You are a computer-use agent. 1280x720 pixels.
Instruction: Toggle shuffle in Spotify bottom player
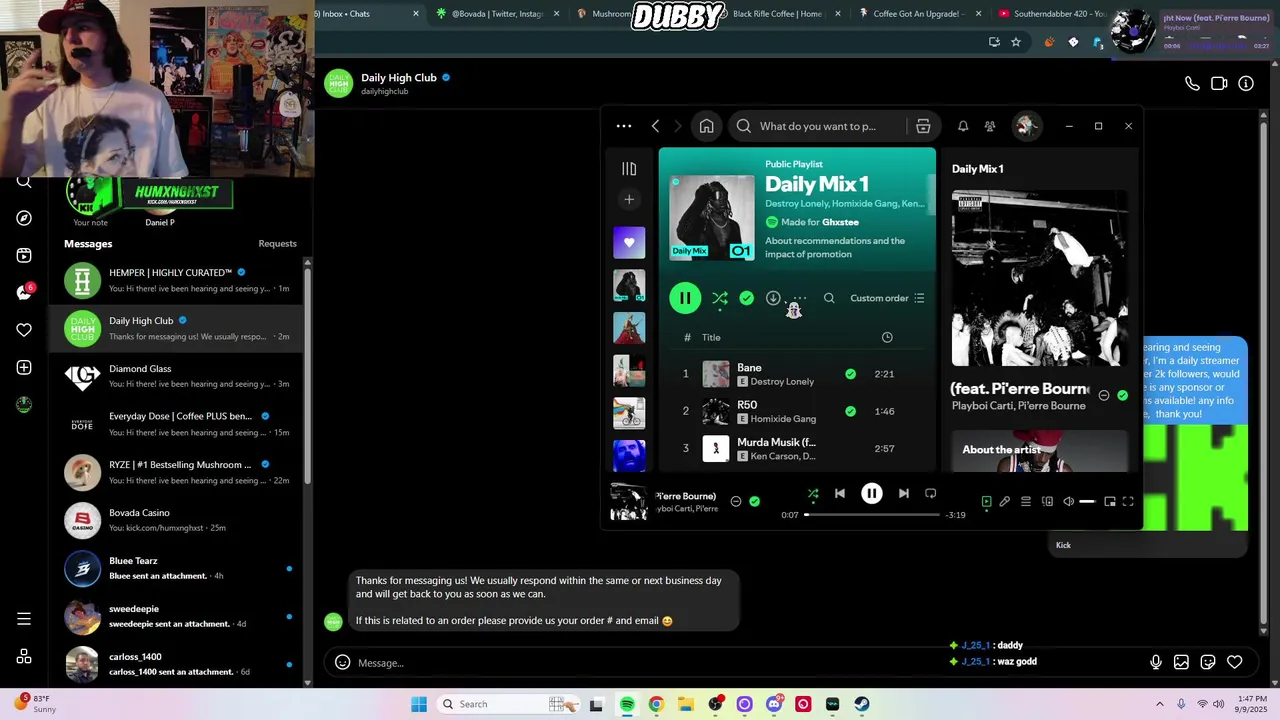point(813,493)
